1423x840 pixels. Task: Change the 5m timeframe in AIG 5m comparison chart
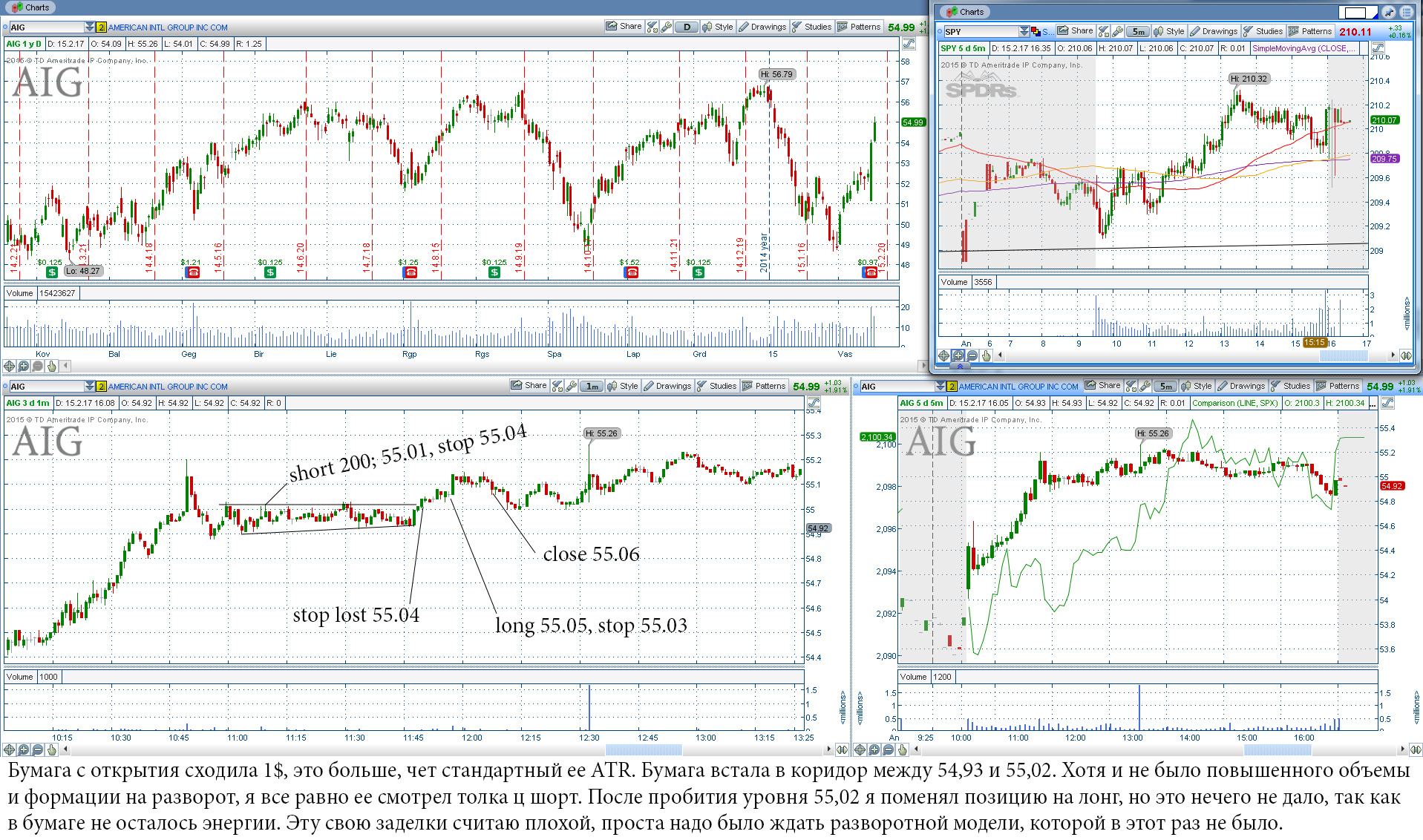click(x=1166, y=386)
